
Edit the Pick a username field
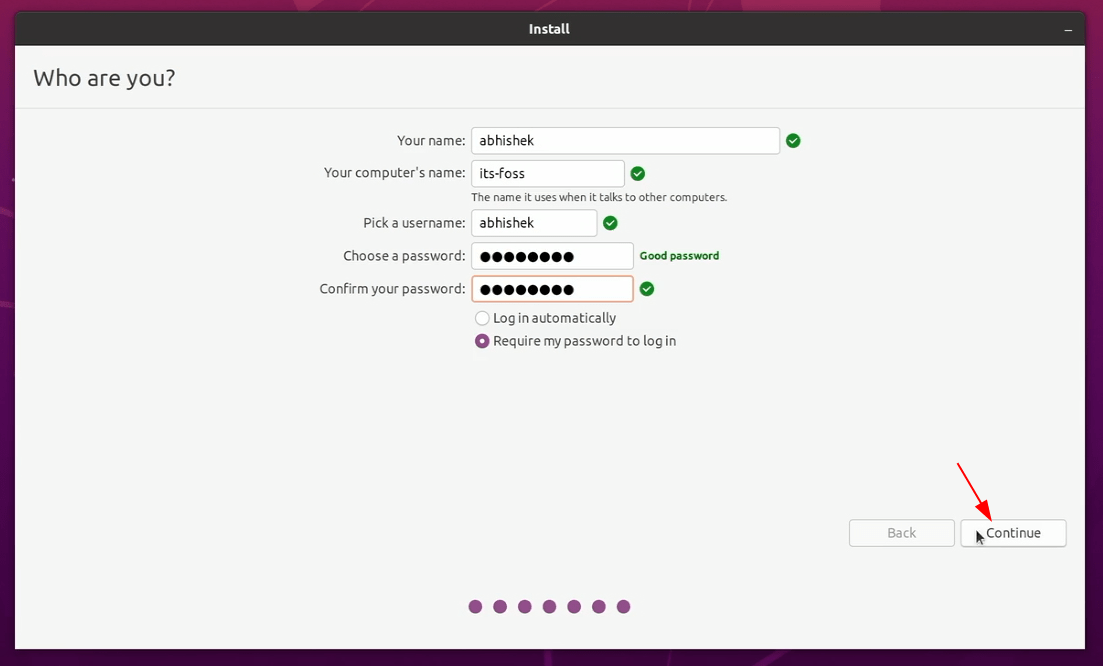534,223
